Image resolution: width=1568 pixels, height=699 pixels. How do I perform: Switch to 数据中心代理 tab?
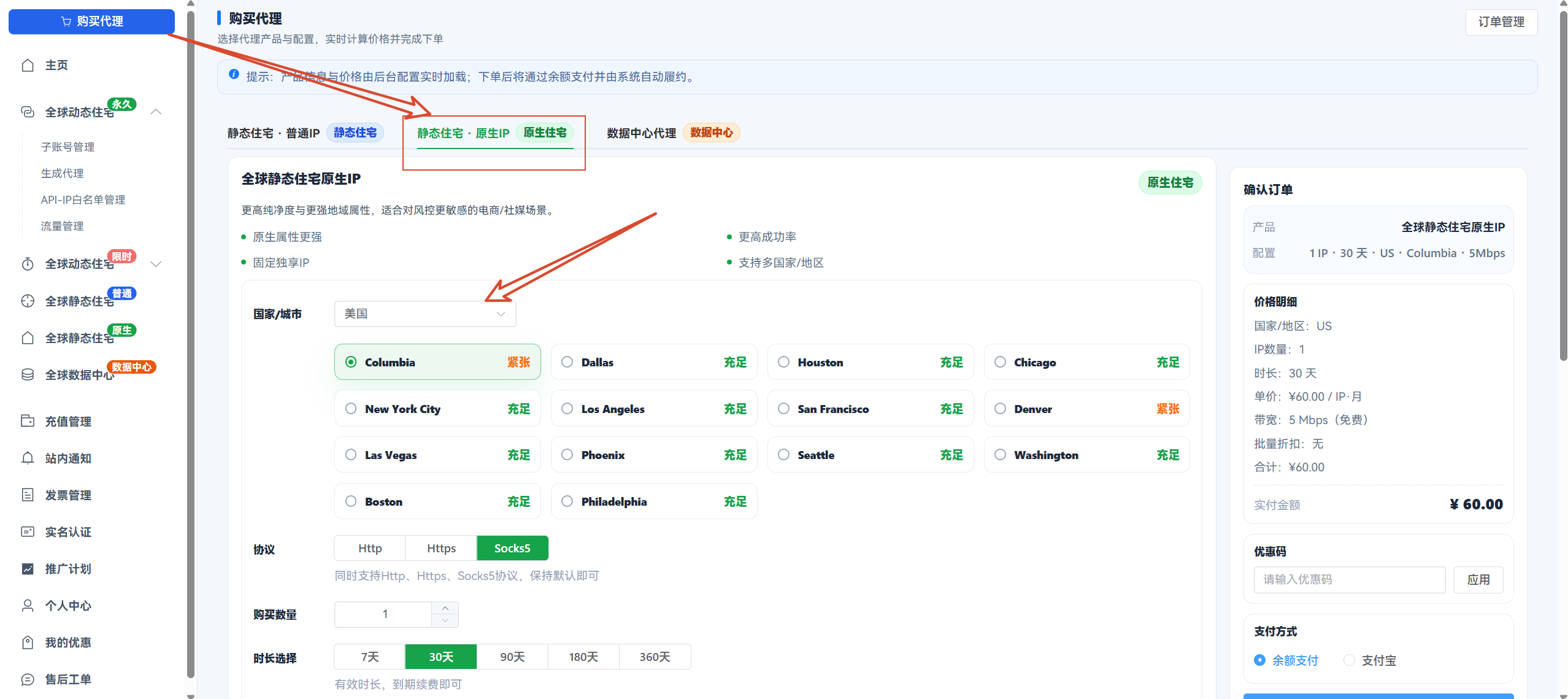pyautogui.click(x=673, y=133)
